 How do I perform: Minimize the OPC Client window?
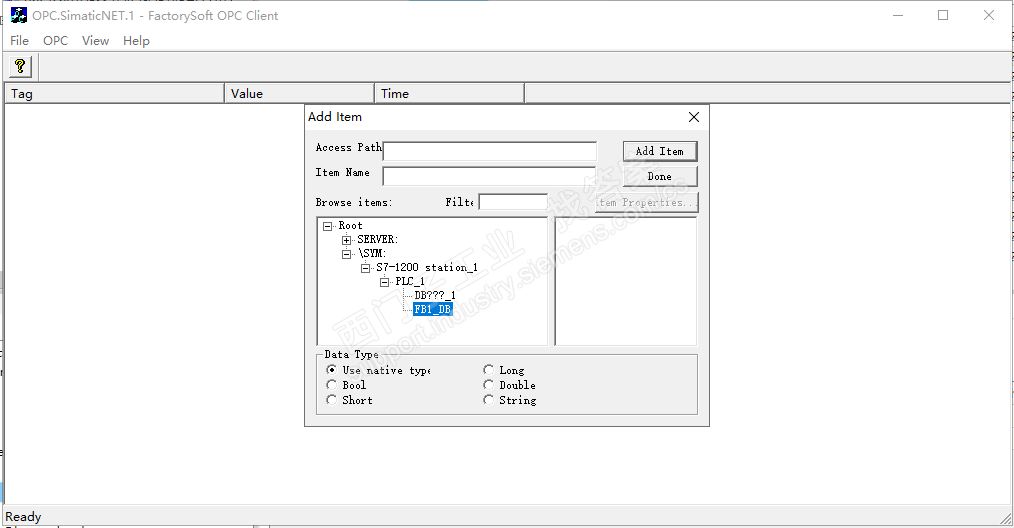[x=898, y=16]
